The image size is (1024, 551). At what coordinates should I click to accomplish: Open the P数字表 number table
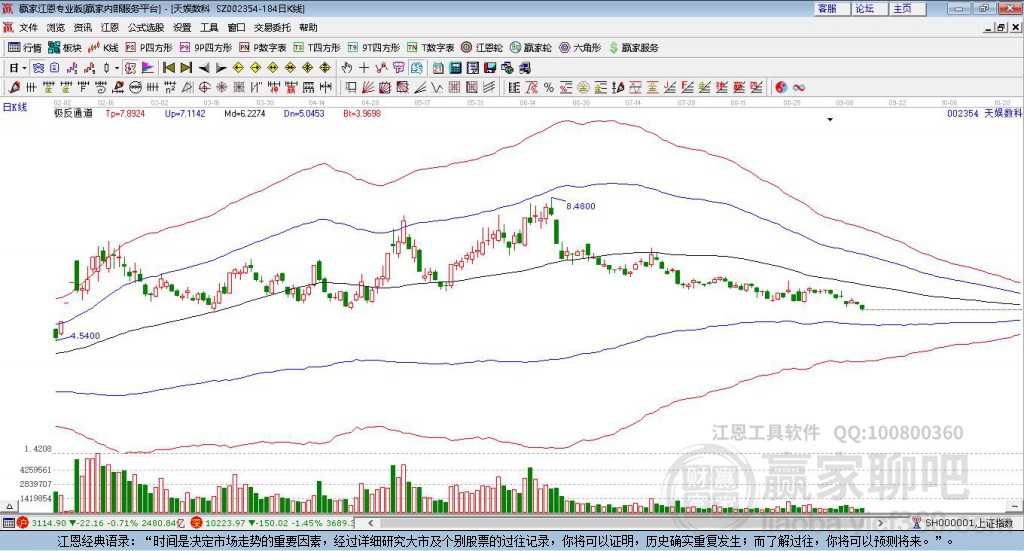263,48
